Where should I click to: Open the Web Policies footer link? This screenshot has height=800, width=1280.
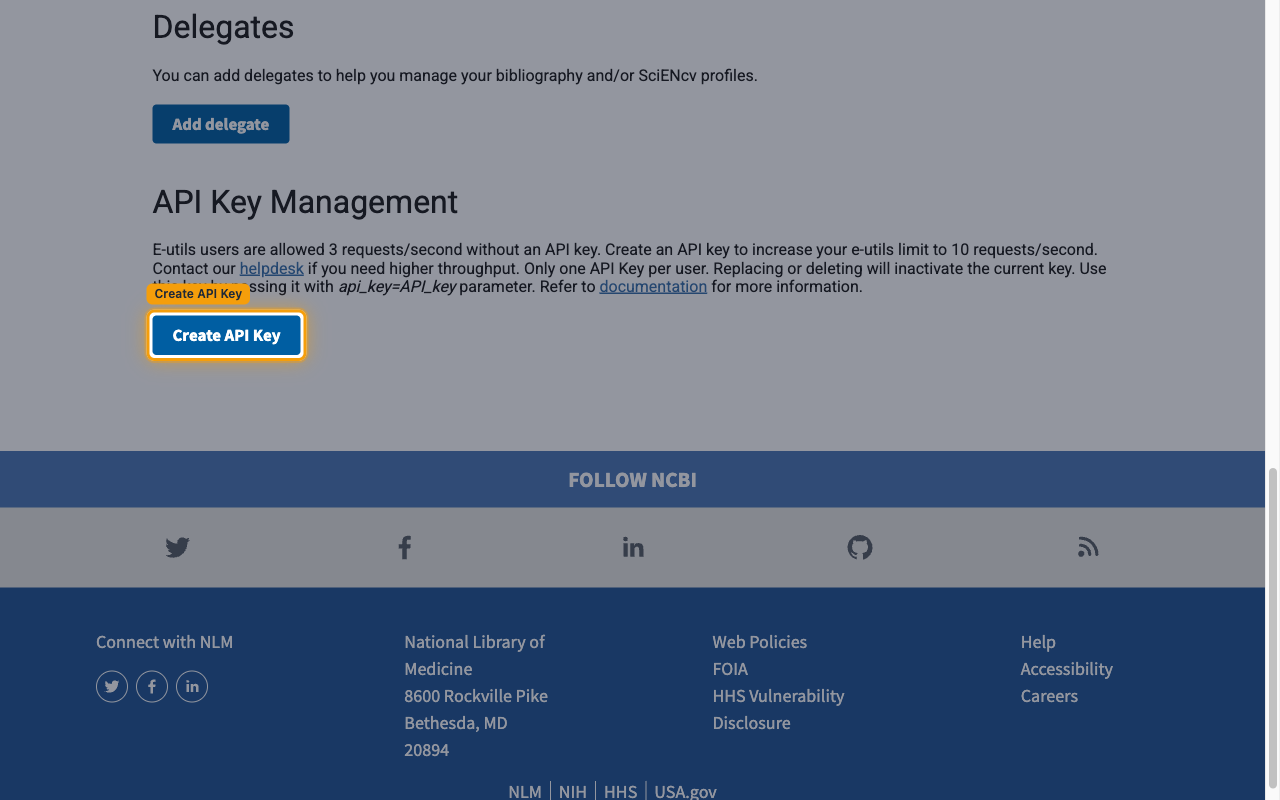(x=760, y=642)
